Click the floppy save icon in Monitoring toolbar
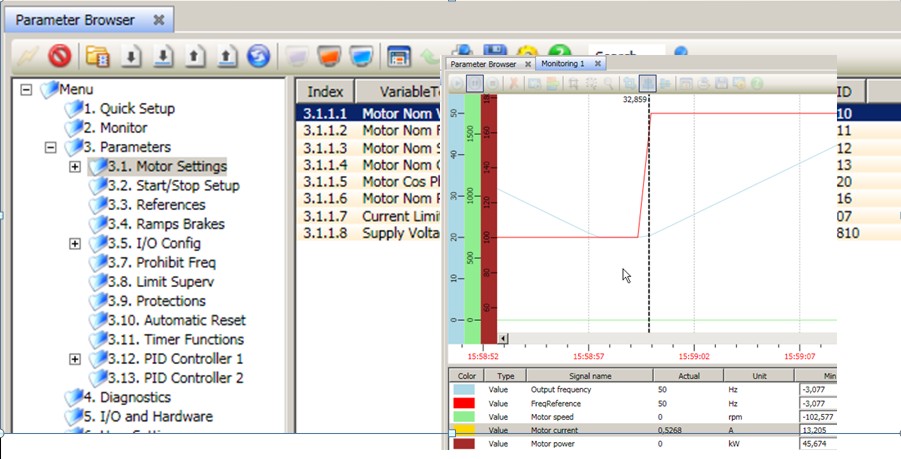The width and height of the screenshot is (901, 459). click(722, 84)
